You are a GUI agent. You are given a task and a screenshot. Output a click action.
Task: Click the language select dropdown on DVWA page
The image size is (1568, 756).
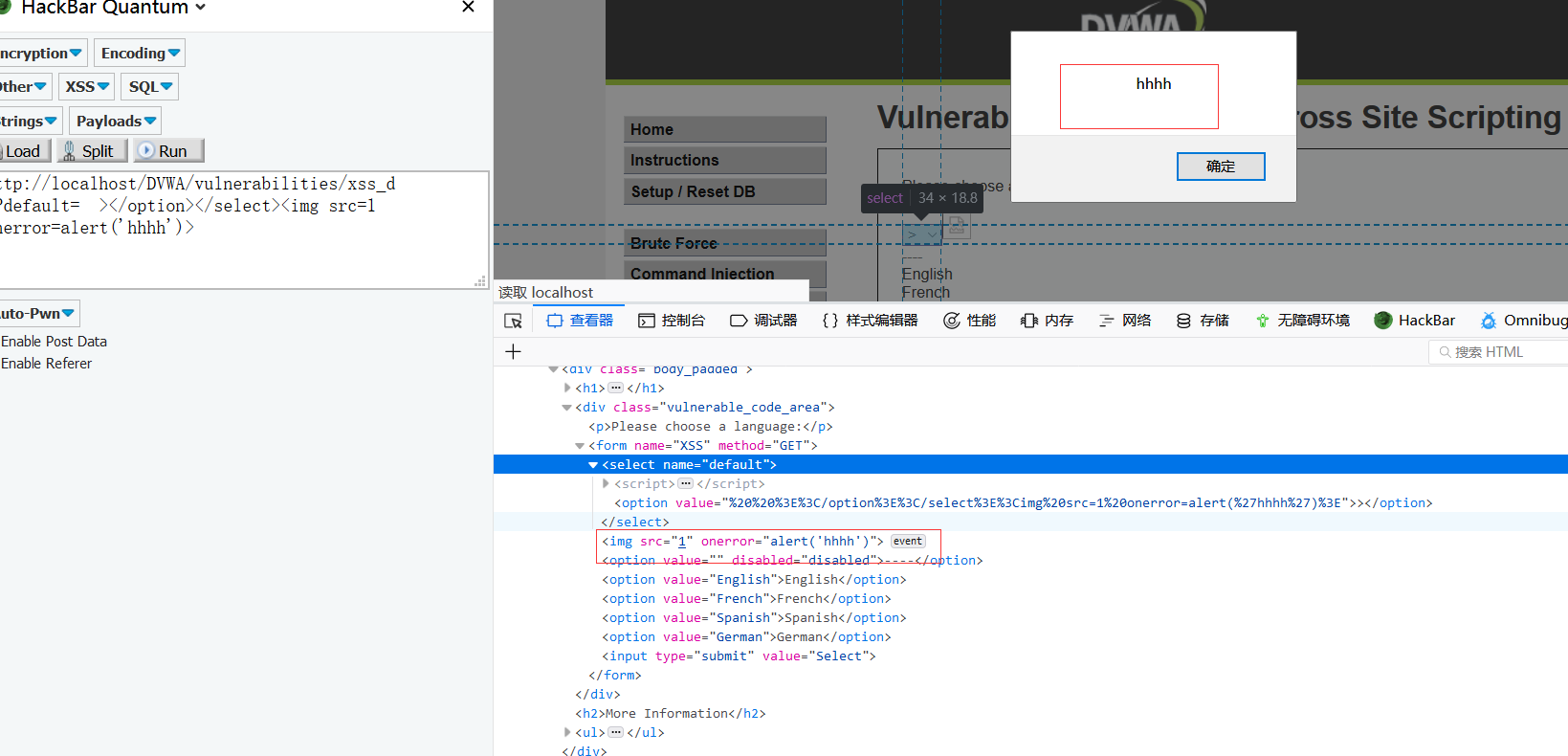[x=921, y=234]
